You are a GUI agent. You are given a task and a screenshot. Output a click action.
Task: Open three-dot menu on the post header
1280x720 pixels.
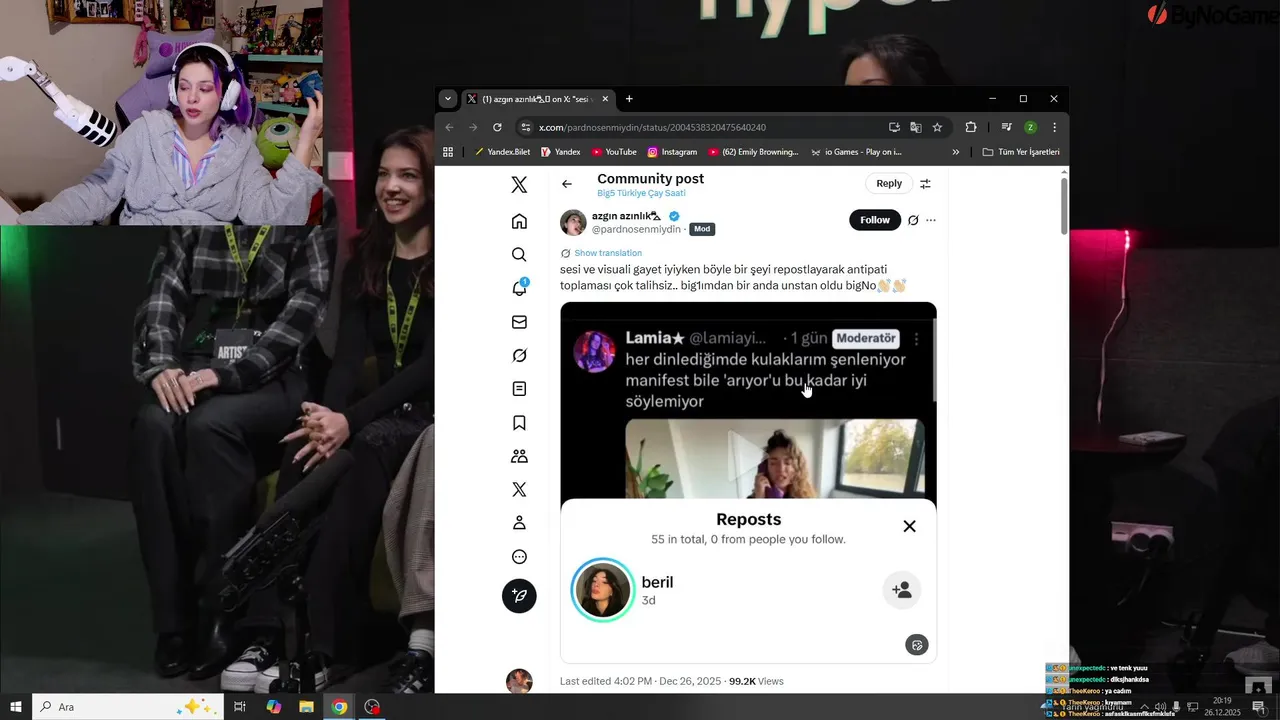[x=931, y=220]
